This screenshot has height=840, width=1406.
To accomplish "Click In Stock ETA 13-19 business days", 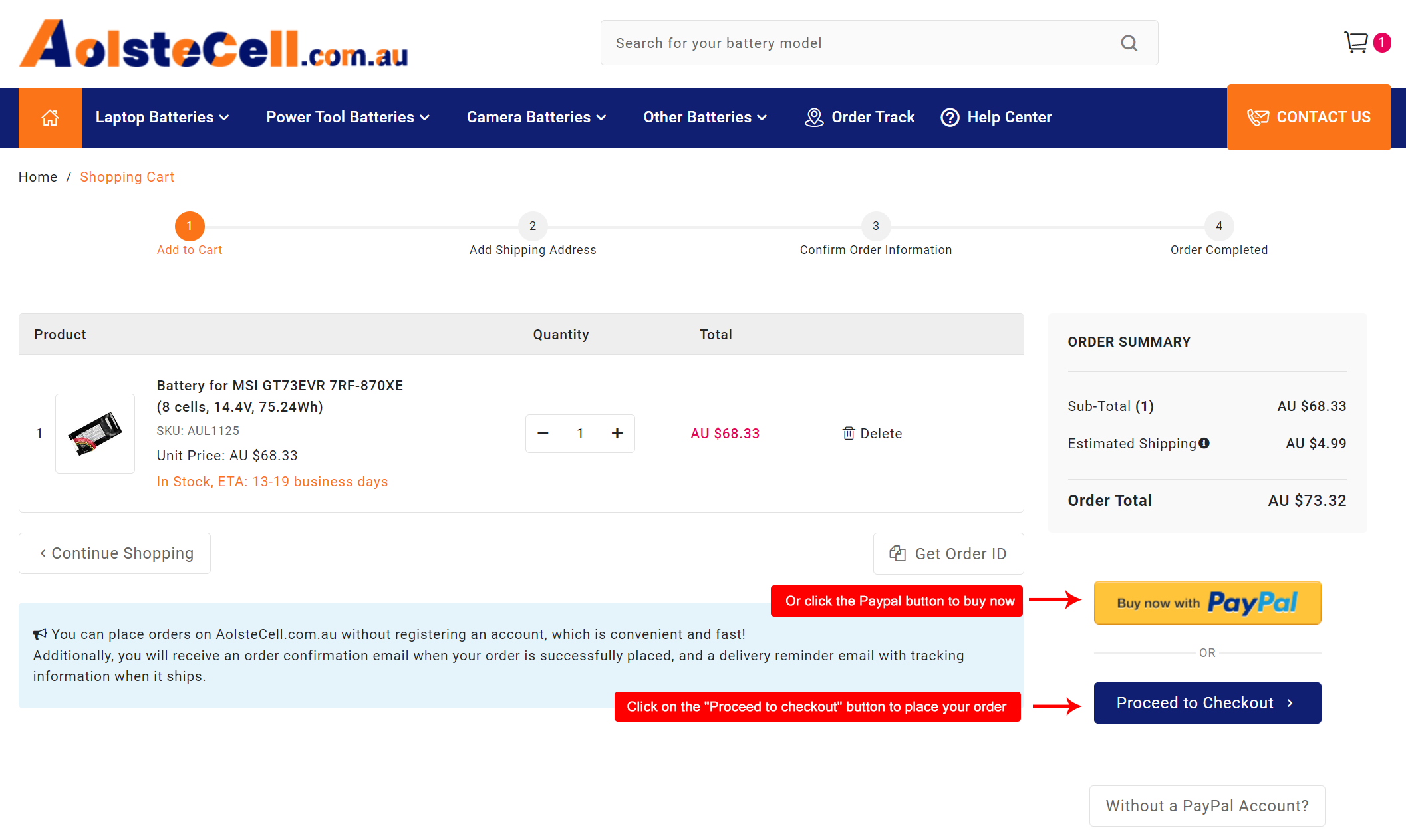I will click(272, 482).
